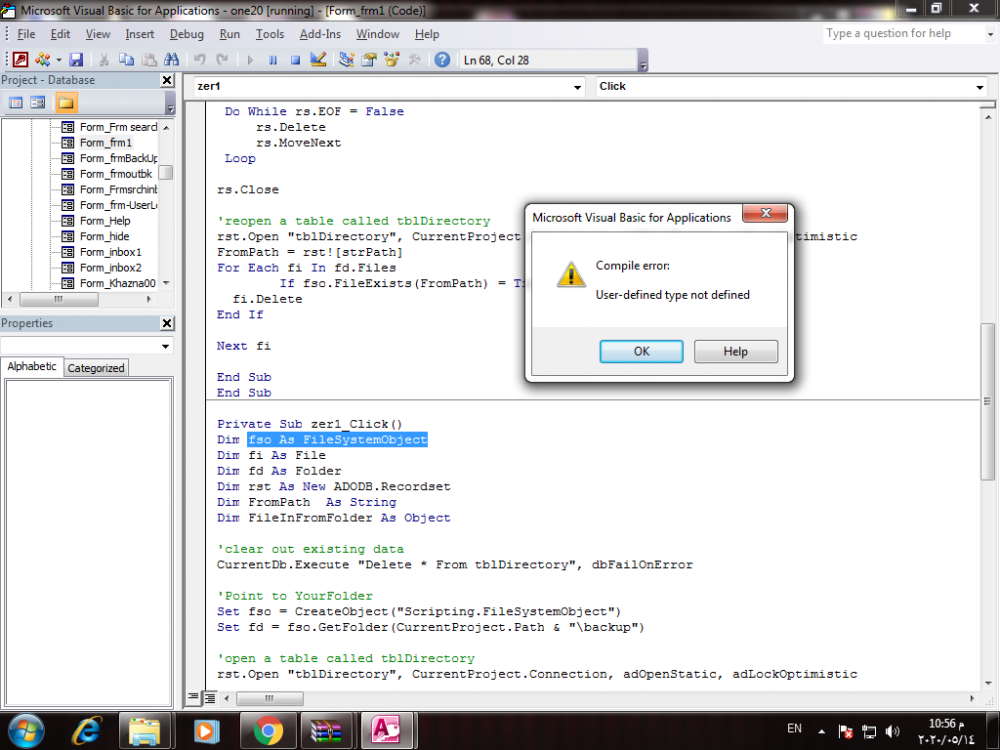Open the Edit menu
The width and height of the screenshot is (1000, 750).
click(x=61, y=34)
